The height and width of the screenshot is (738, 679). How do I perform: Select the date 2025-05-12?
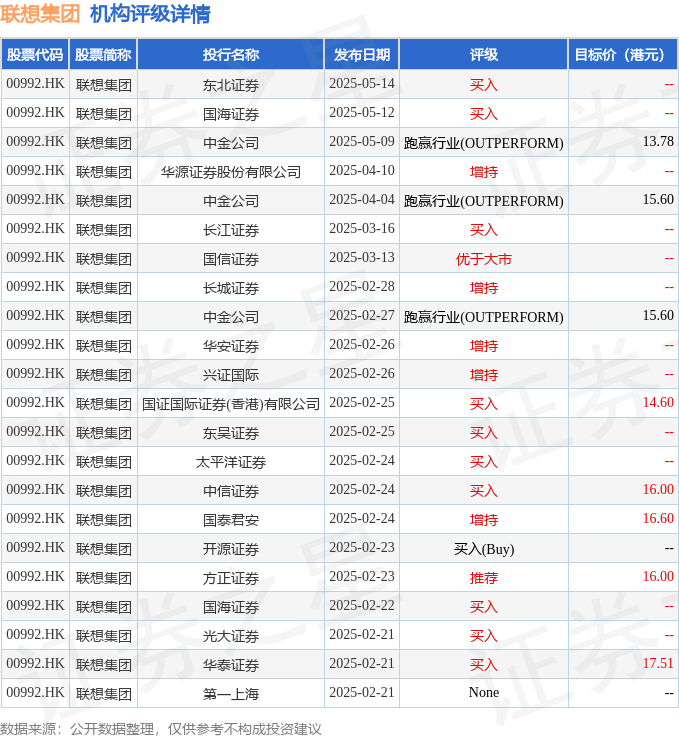click(361, 113)
